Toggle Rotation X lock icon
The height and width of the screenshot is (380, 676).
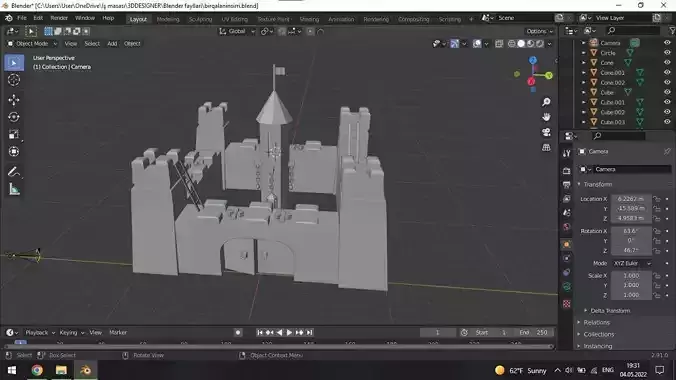click(x=657, y=231)
